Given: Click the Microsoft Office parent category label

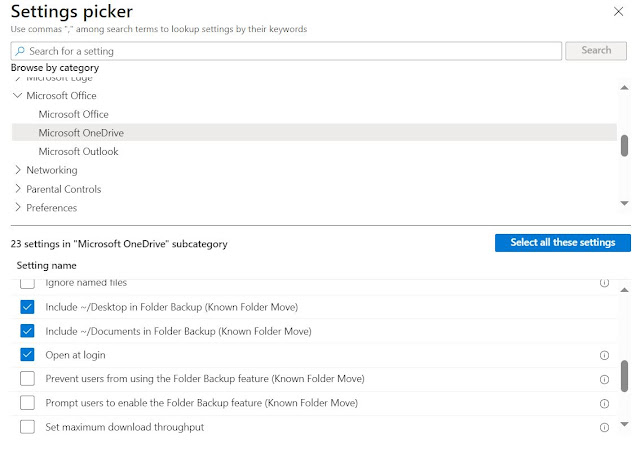Looking at the screenshot, I should [x=61, y=96].
